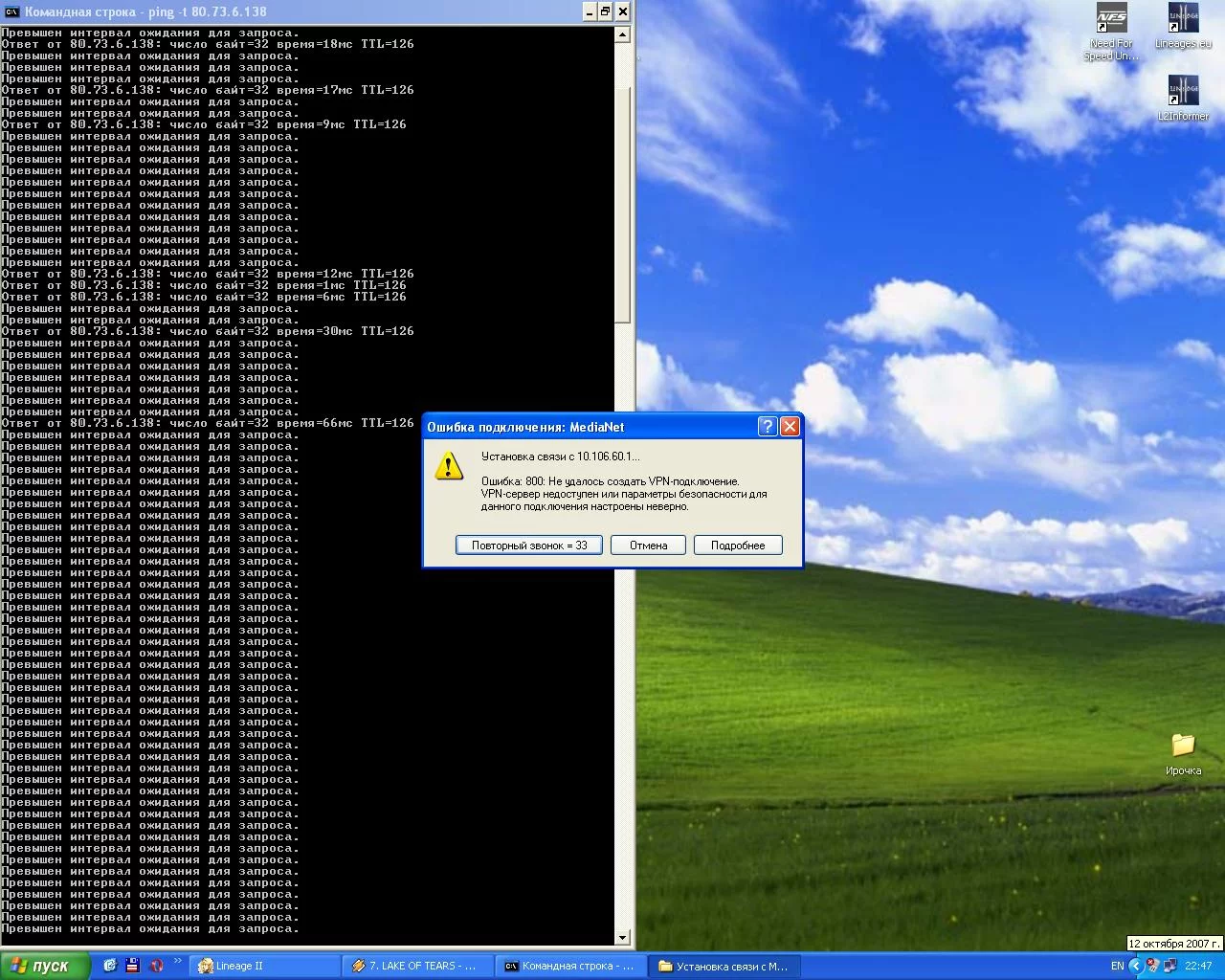Click the ping reply line with время=9мс

[204, 124]
